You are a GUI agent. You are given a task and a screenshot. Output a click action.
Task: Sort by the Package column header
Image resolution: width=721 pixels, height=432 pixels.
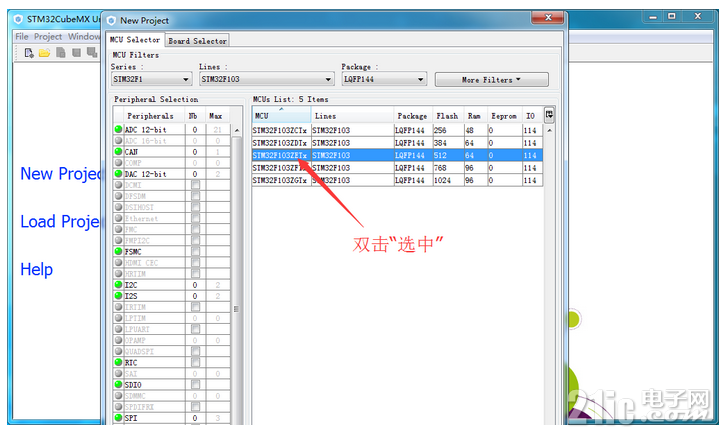tap(412, 115)
